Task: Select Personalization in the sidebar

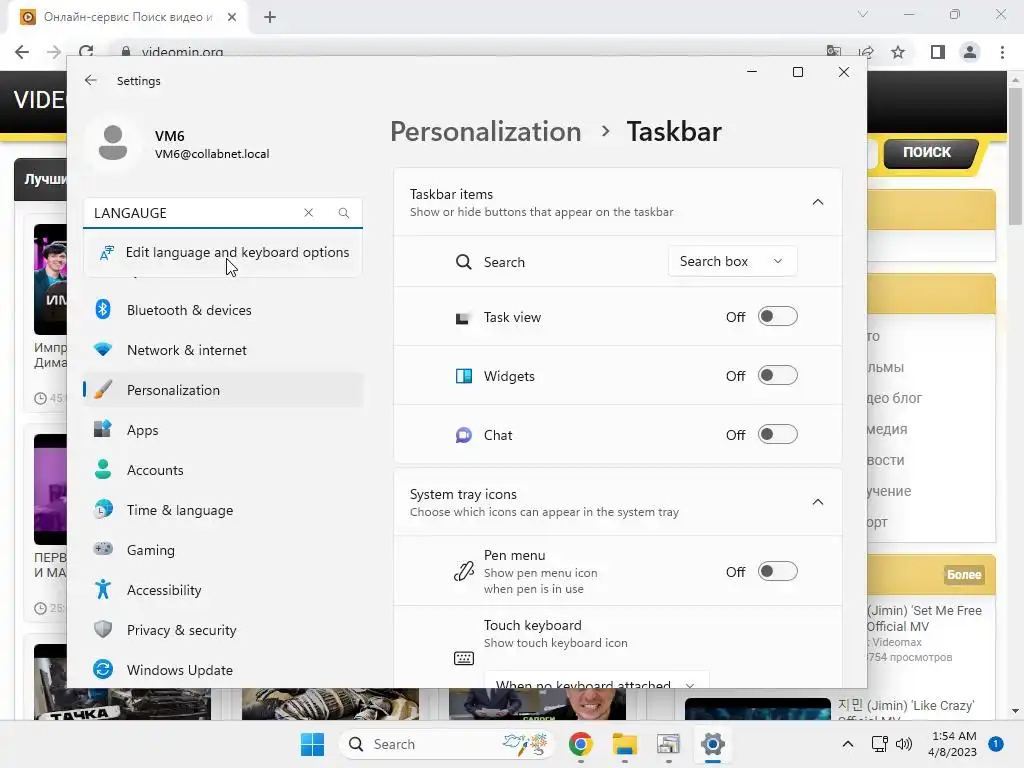Action: [223, 390]
